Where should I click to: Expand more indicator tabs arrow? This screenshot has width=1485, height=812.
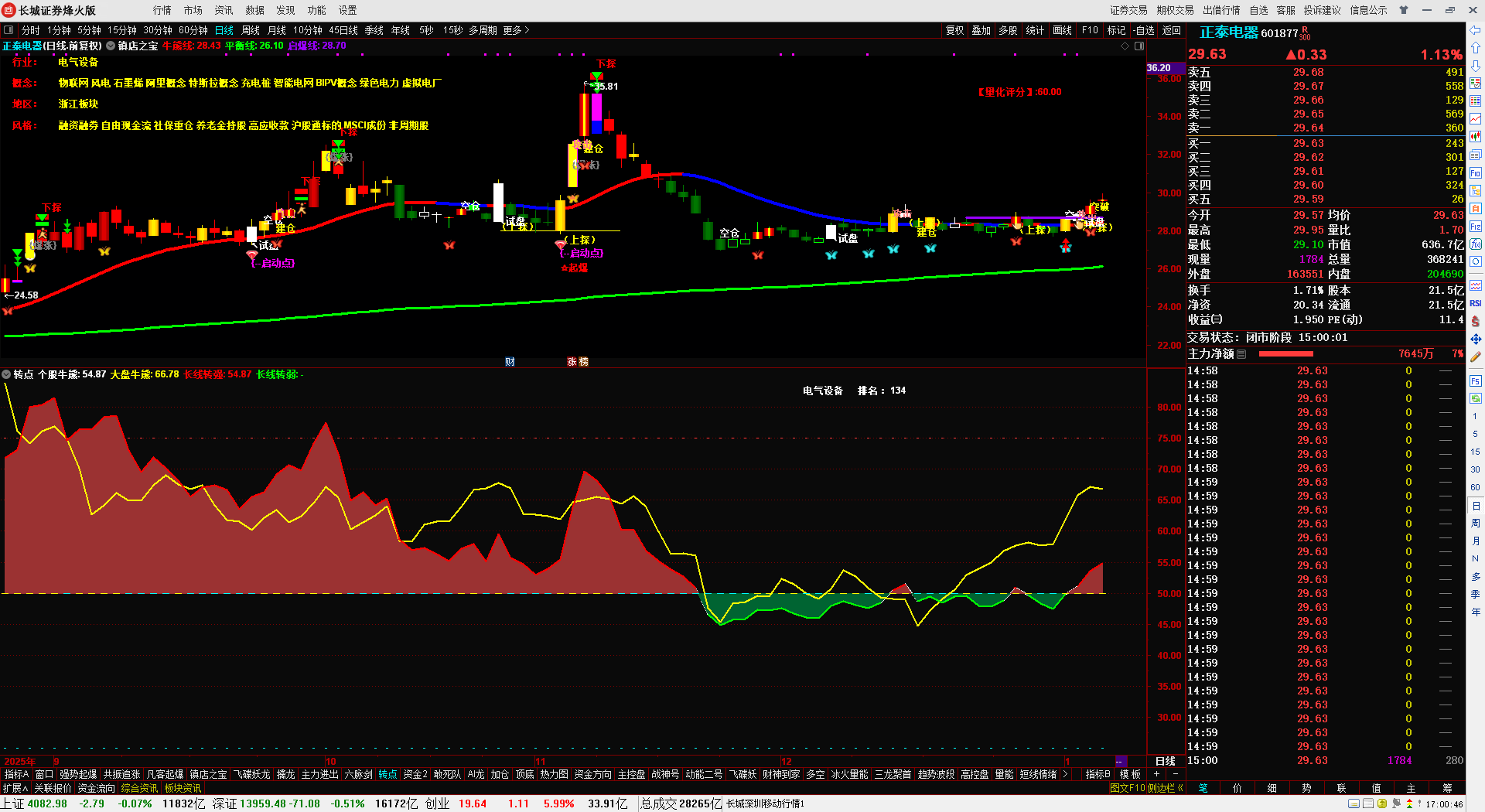tap(1065, 774)
